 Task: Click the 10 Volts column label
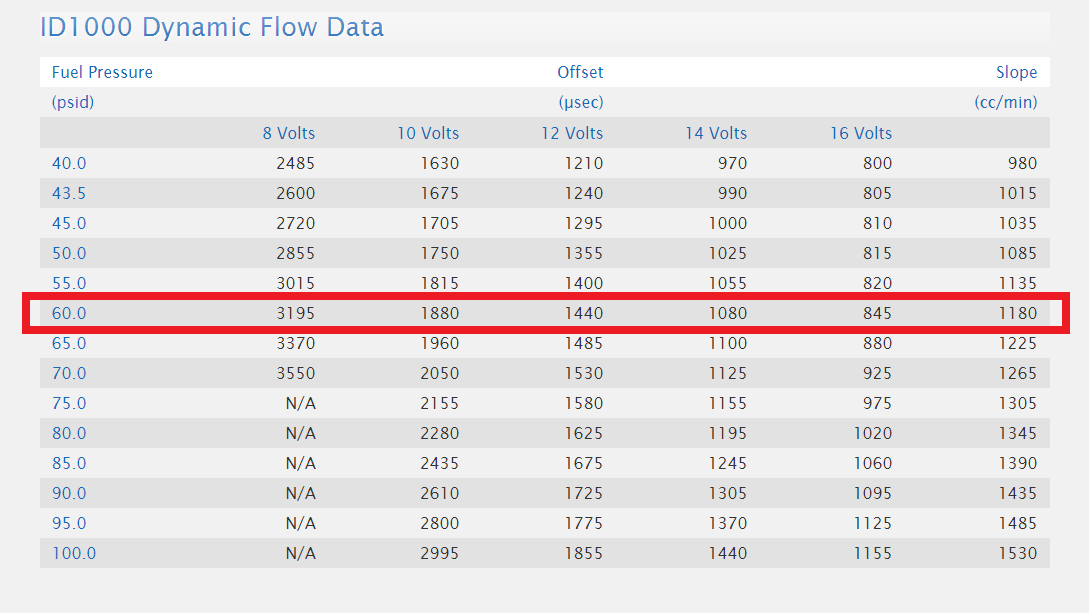(428, 133)
